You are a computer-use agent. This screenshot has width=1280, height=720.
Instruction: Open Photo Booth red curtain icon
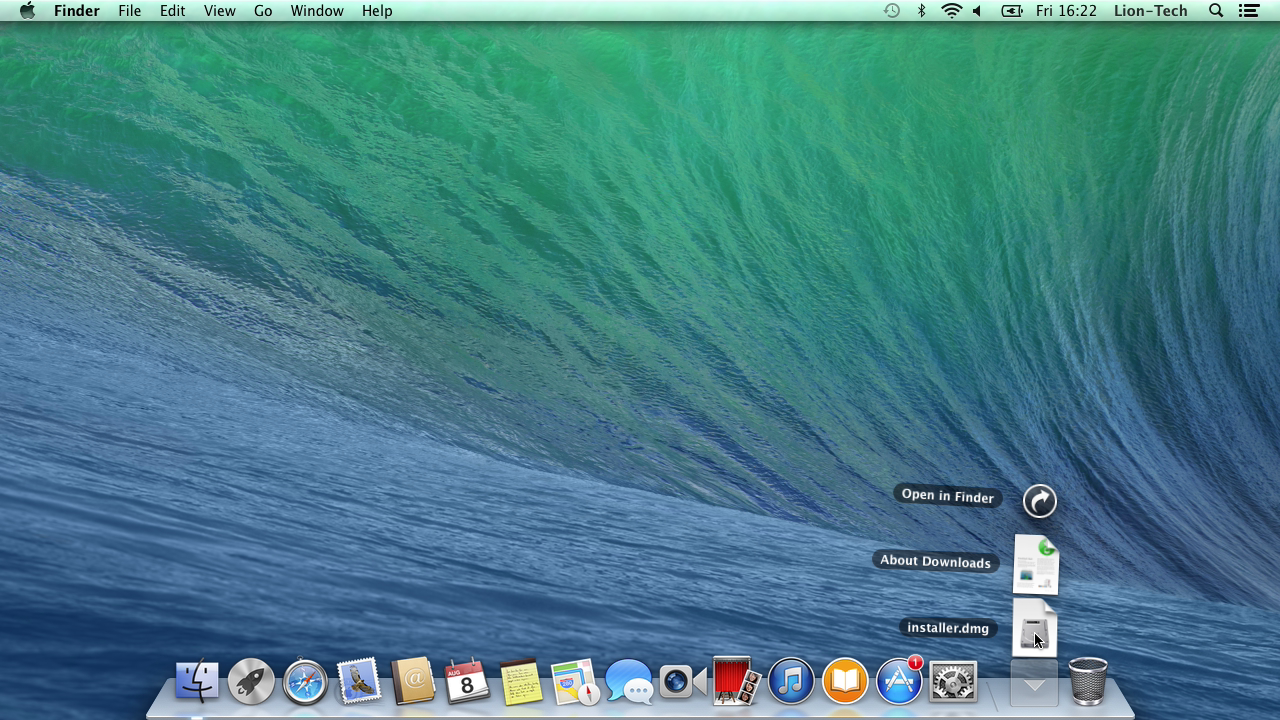point(737,682)
